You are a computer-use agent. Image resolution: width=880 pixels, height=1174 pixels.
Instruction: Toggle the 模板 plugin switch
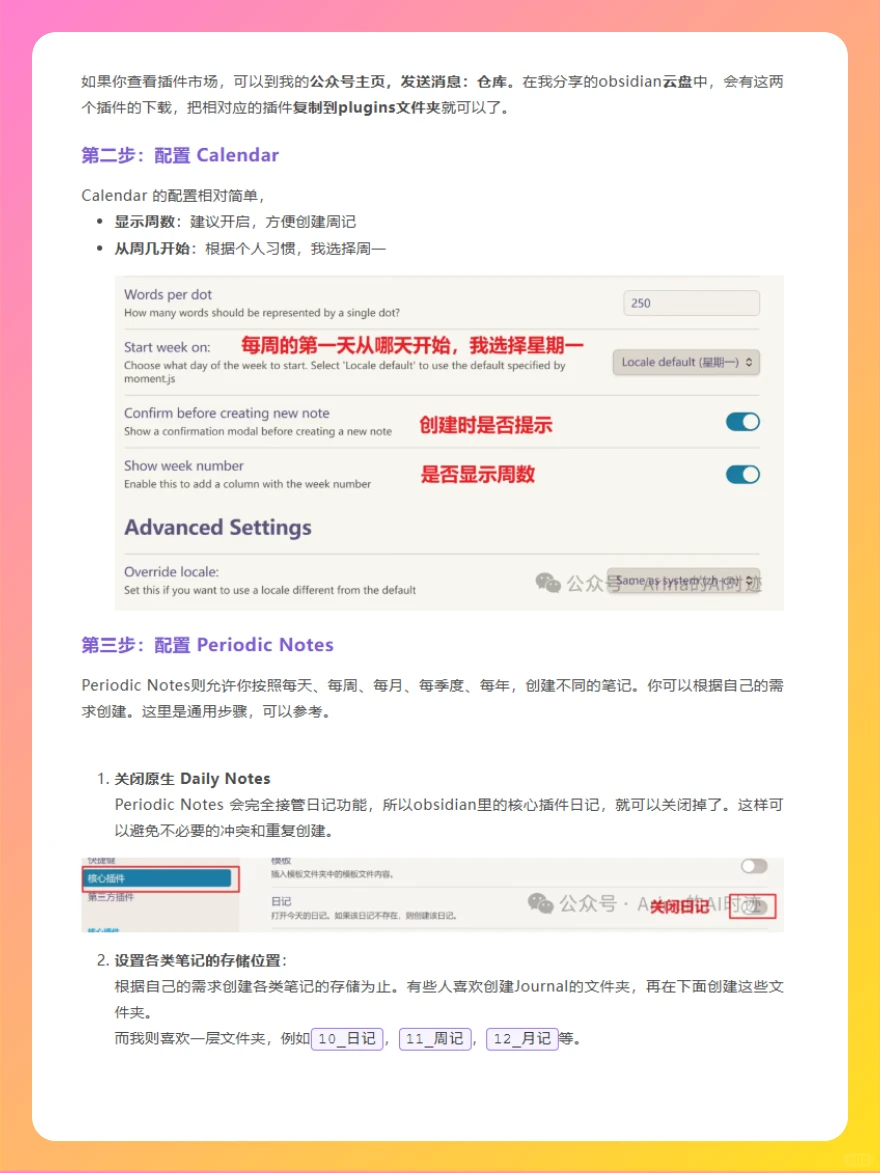(757, 864)
